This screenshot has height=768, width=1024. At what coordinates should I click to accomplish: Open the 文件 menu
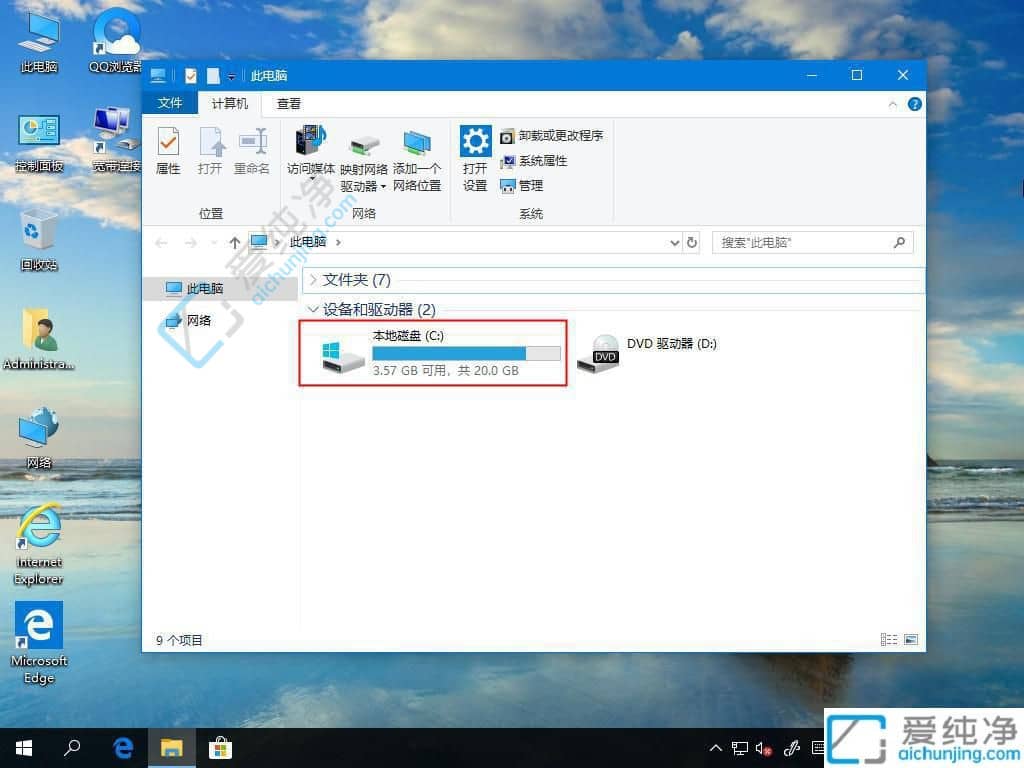169,103
